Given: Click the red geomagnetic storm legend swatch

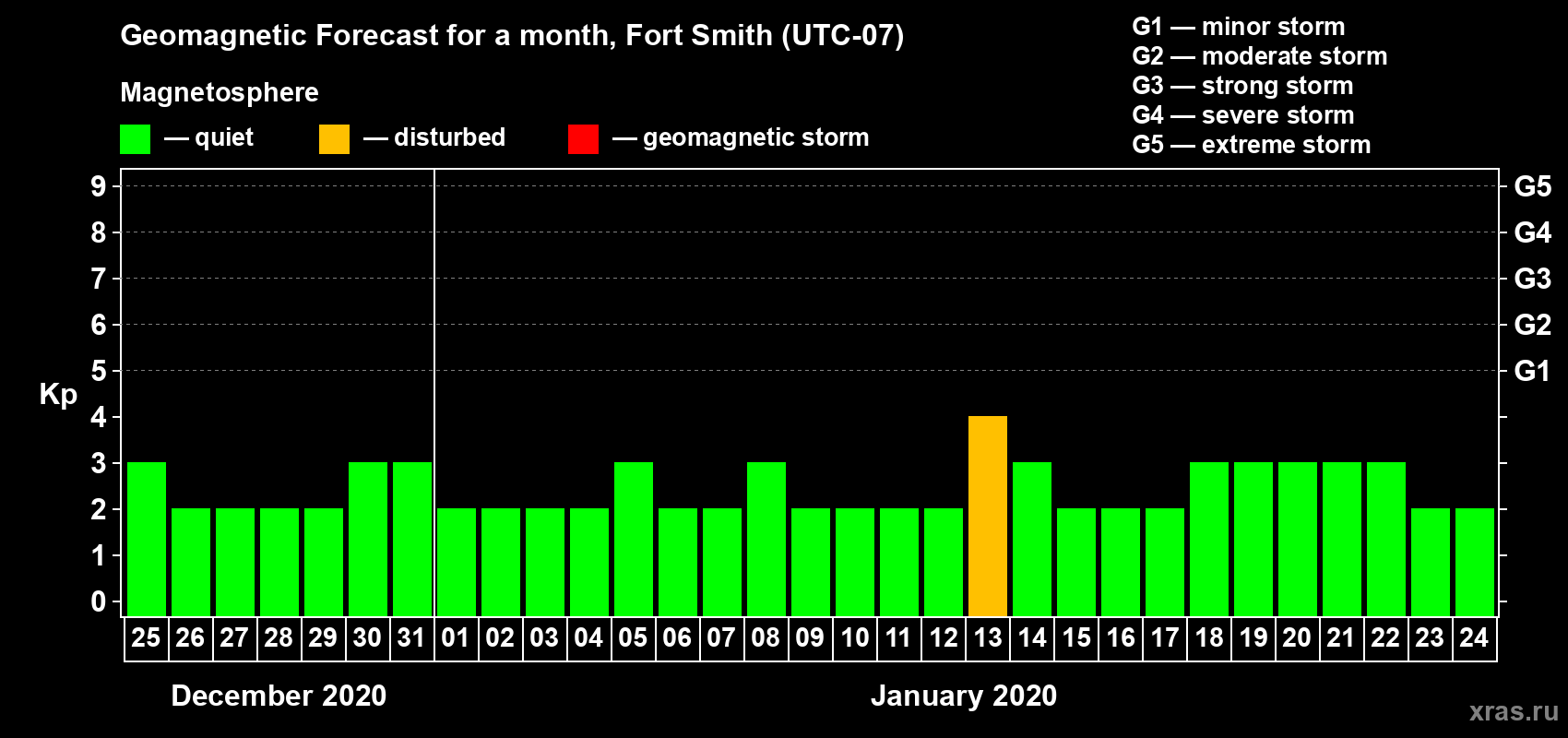Looking at the screenshot, I should (583, 139).
